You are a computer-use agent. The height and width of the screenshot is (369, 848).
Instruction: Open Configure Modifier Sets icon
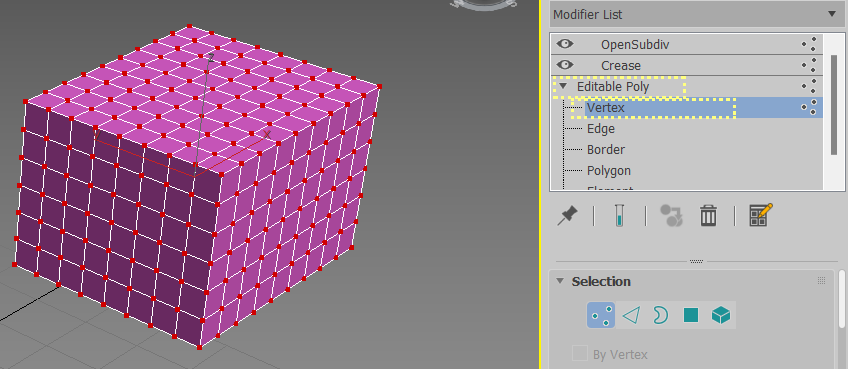761,215
